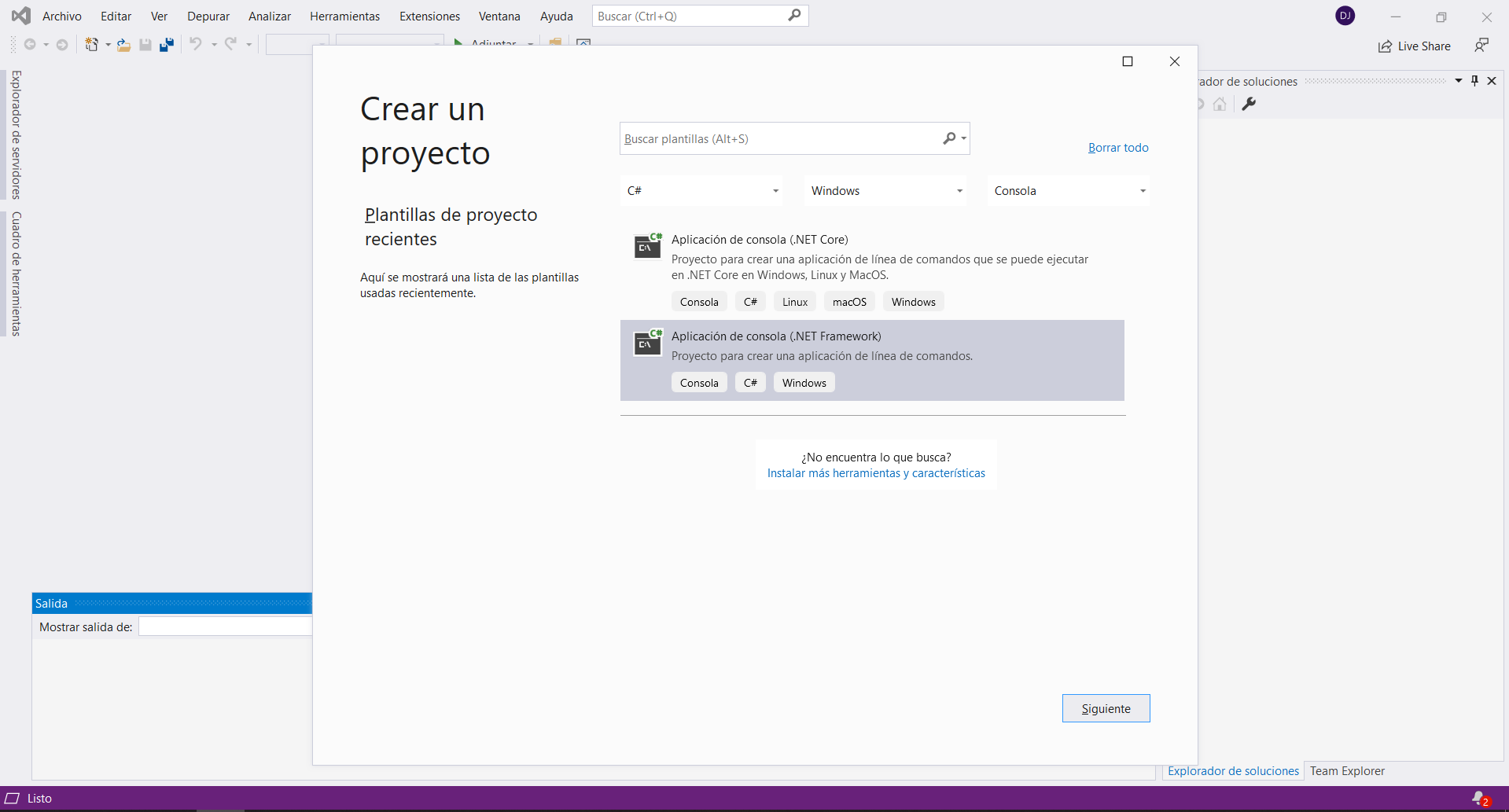The height and width of the screenshot is (812, 1509).
Task: Click the search magnifier in template search
Action: (x=950, y=138)
